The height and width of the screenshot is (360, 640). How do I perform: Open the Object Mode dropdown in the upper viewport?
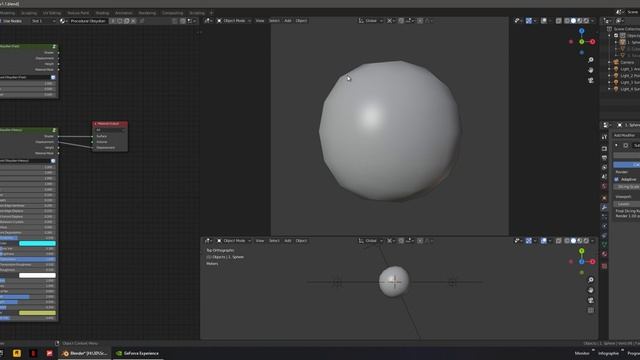[233, 21]
